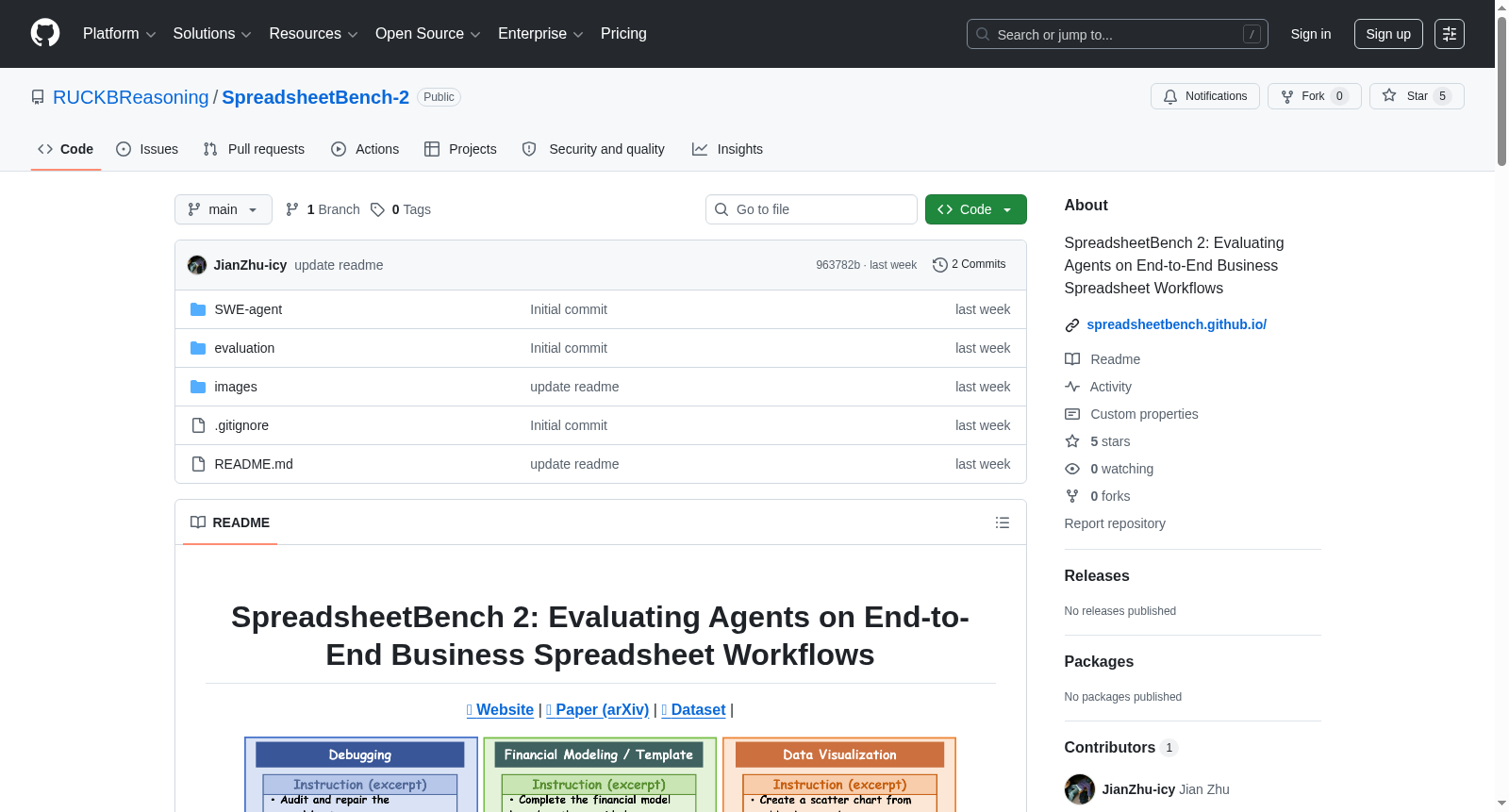This screenshot has width=1509, height=812.
Task: Switch to the Projects tab
Action: [460, 149]
